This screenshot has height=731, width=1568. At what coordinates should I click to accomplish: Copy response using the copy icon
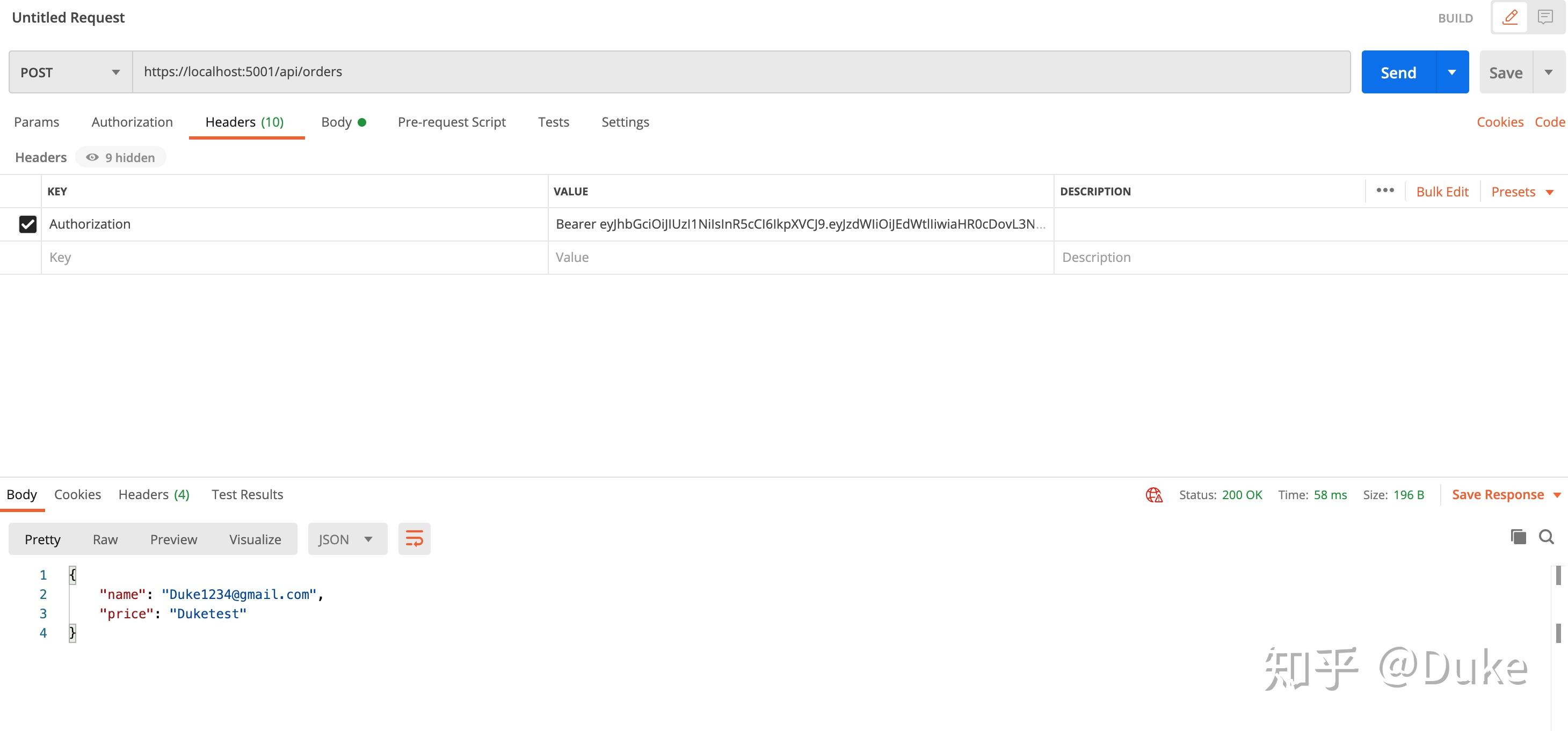click(x=1518, y=536)
